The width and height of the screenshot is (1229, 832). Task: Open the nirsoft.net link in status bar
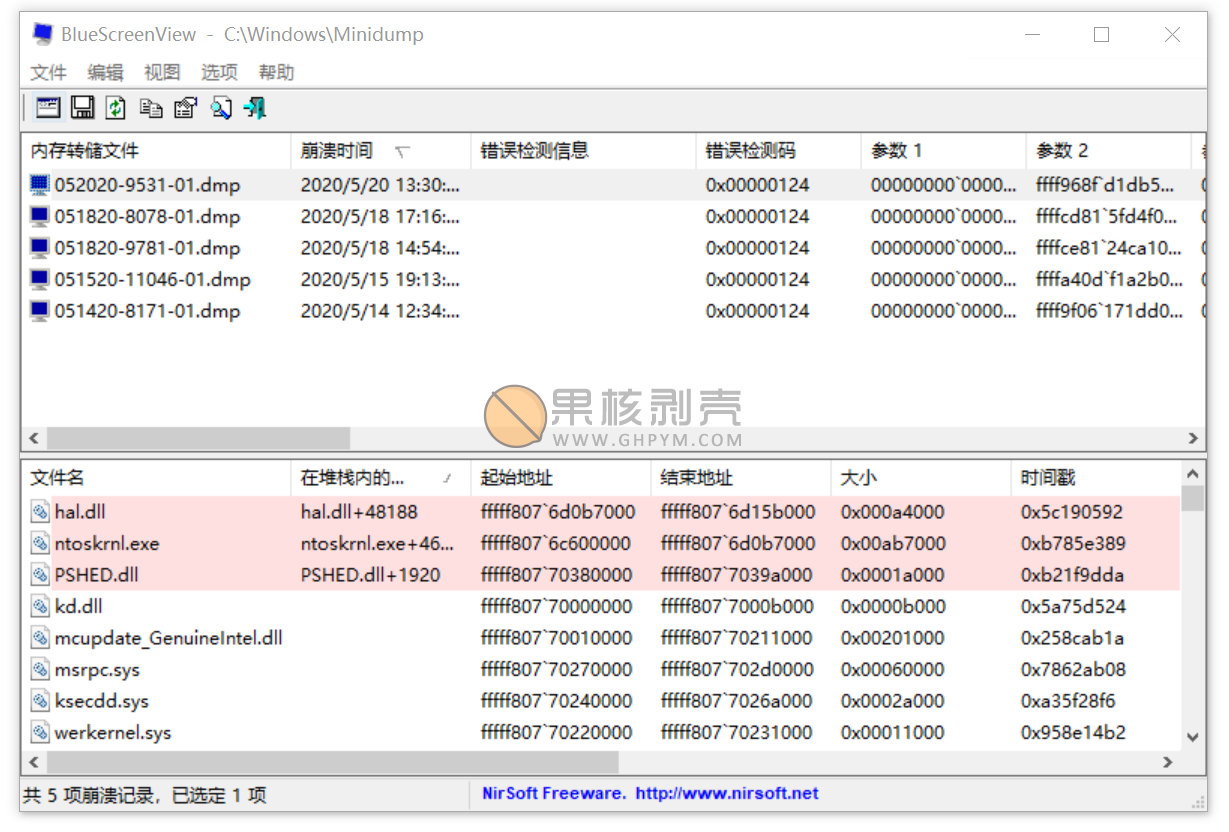click(727, 794)
